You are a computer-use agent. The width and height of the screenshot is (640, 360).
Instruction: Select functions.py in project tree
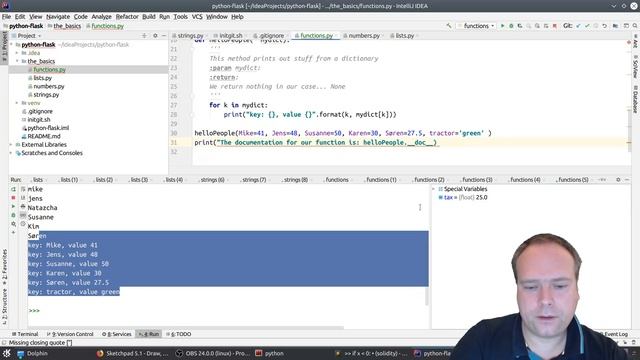coord(49,70)
